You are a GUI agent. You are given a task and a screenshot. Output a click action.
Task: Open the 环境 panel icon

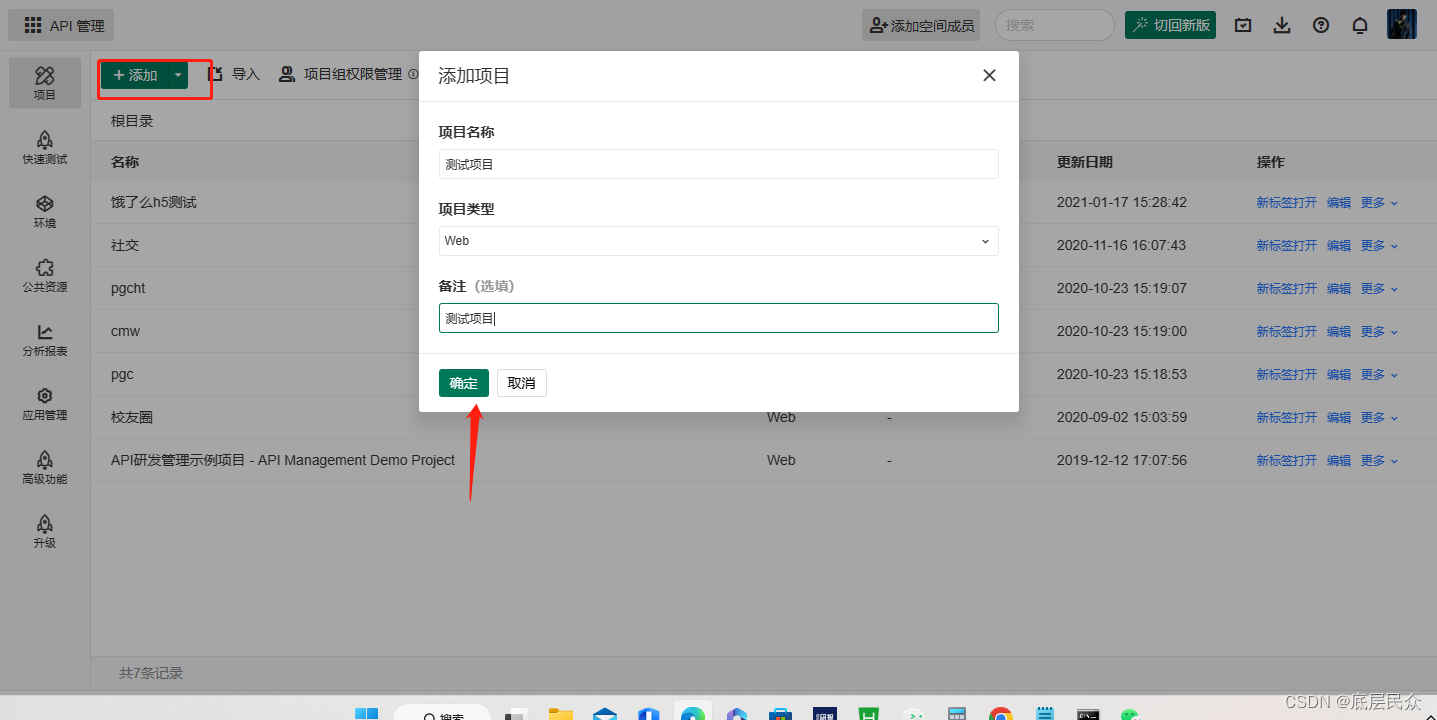tap(44, 212)
